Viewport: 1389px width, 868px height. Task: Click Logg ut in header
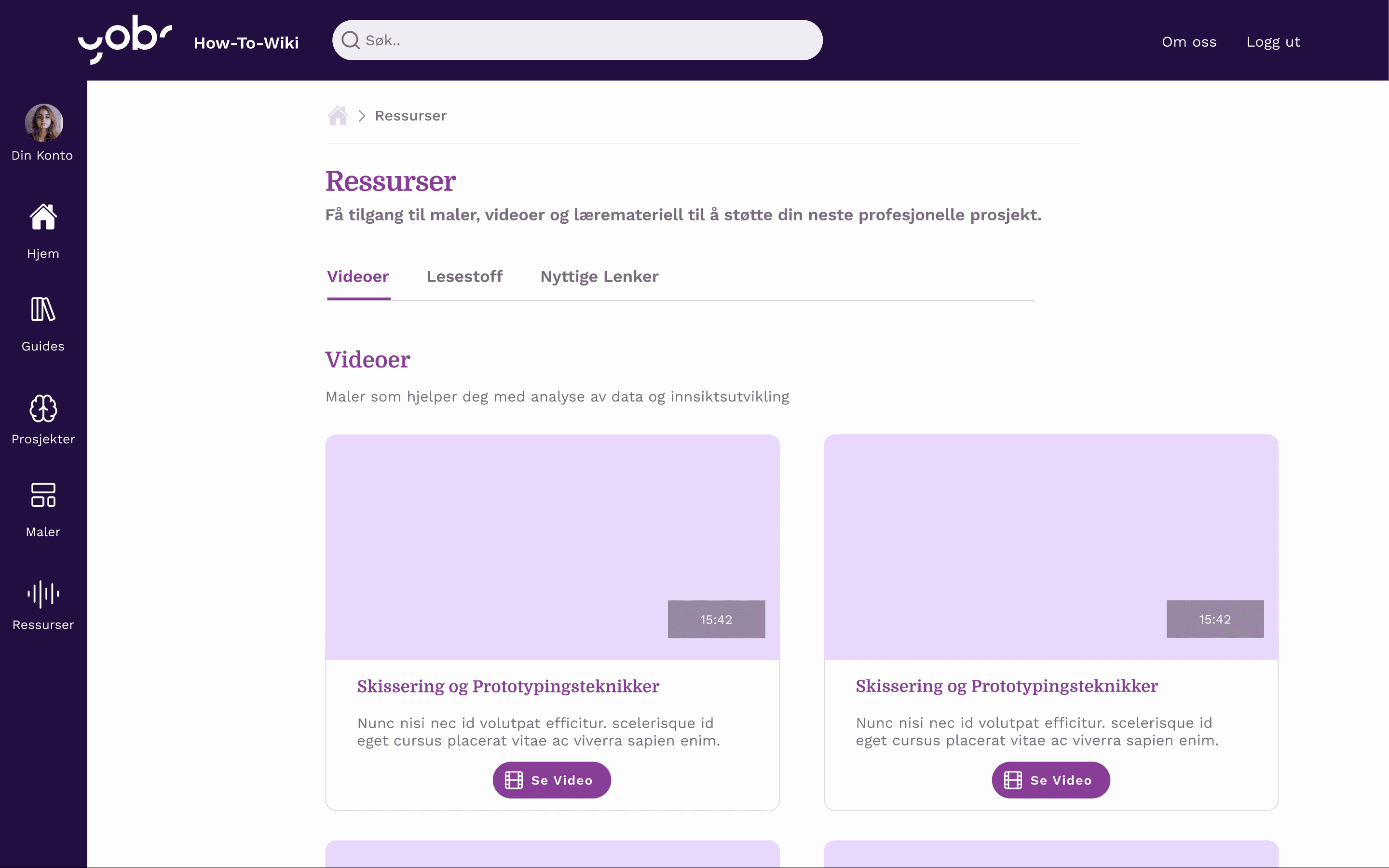1273,42
